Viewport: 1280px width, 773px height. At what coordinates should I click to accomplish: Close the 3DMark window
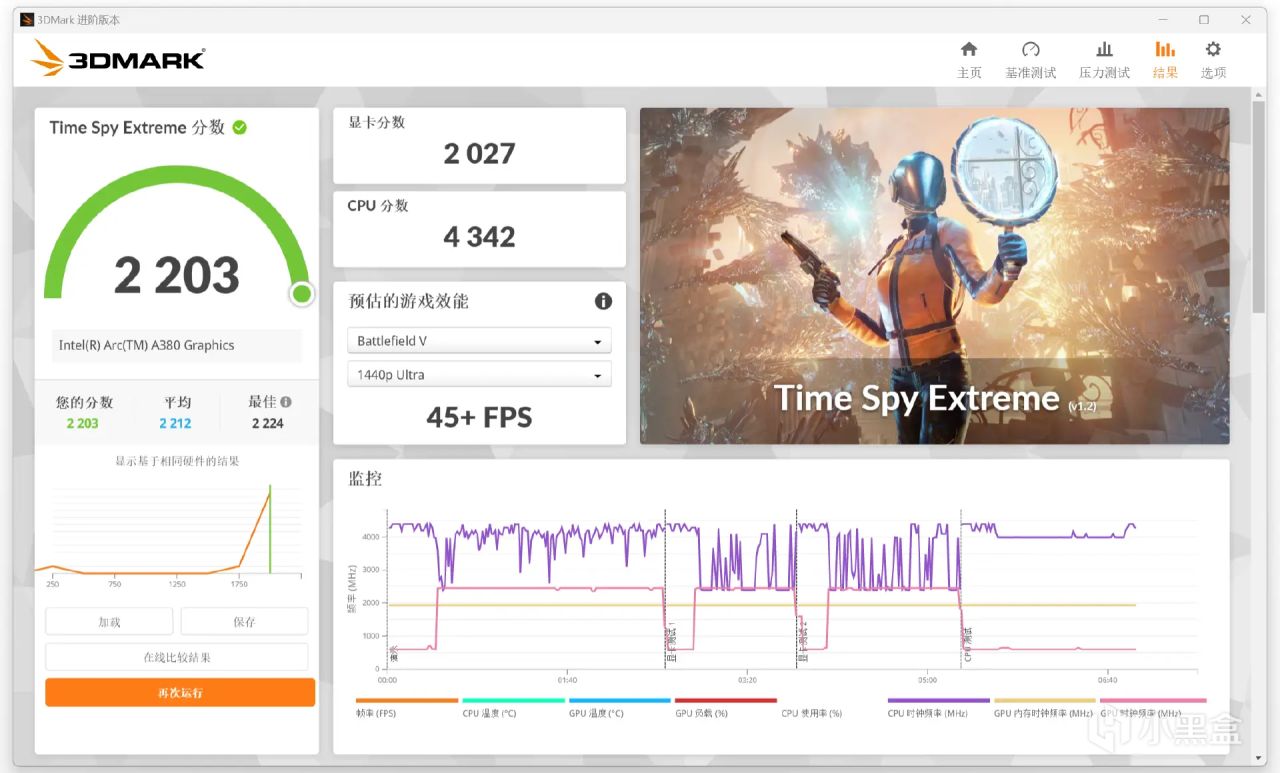click(1245, 19)
